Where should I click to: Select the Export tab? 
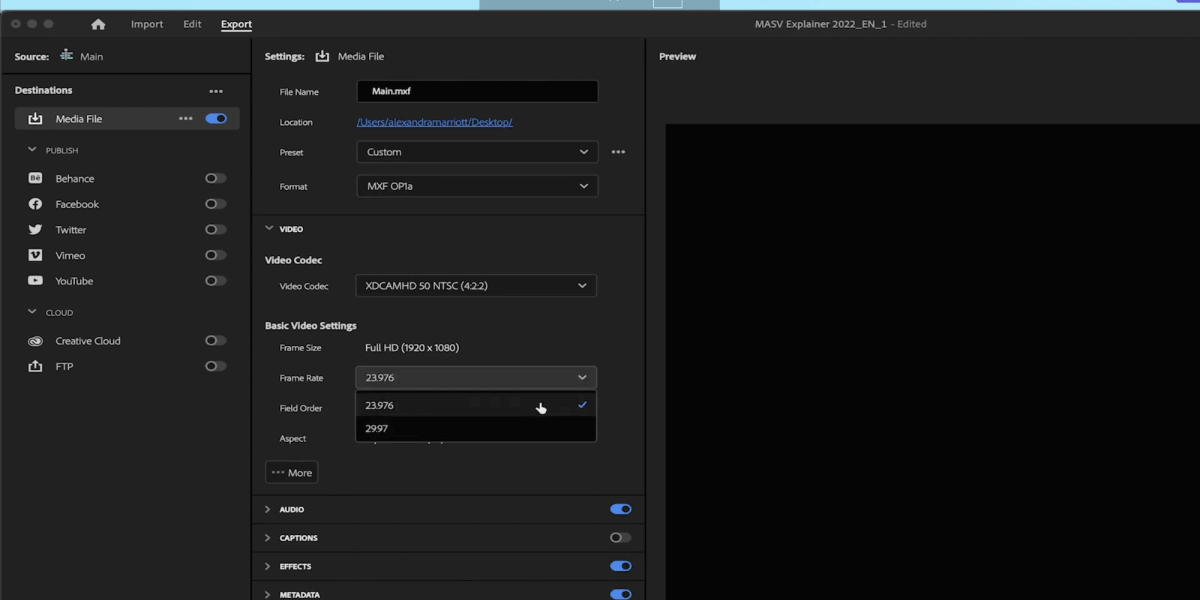pos(236,24)
